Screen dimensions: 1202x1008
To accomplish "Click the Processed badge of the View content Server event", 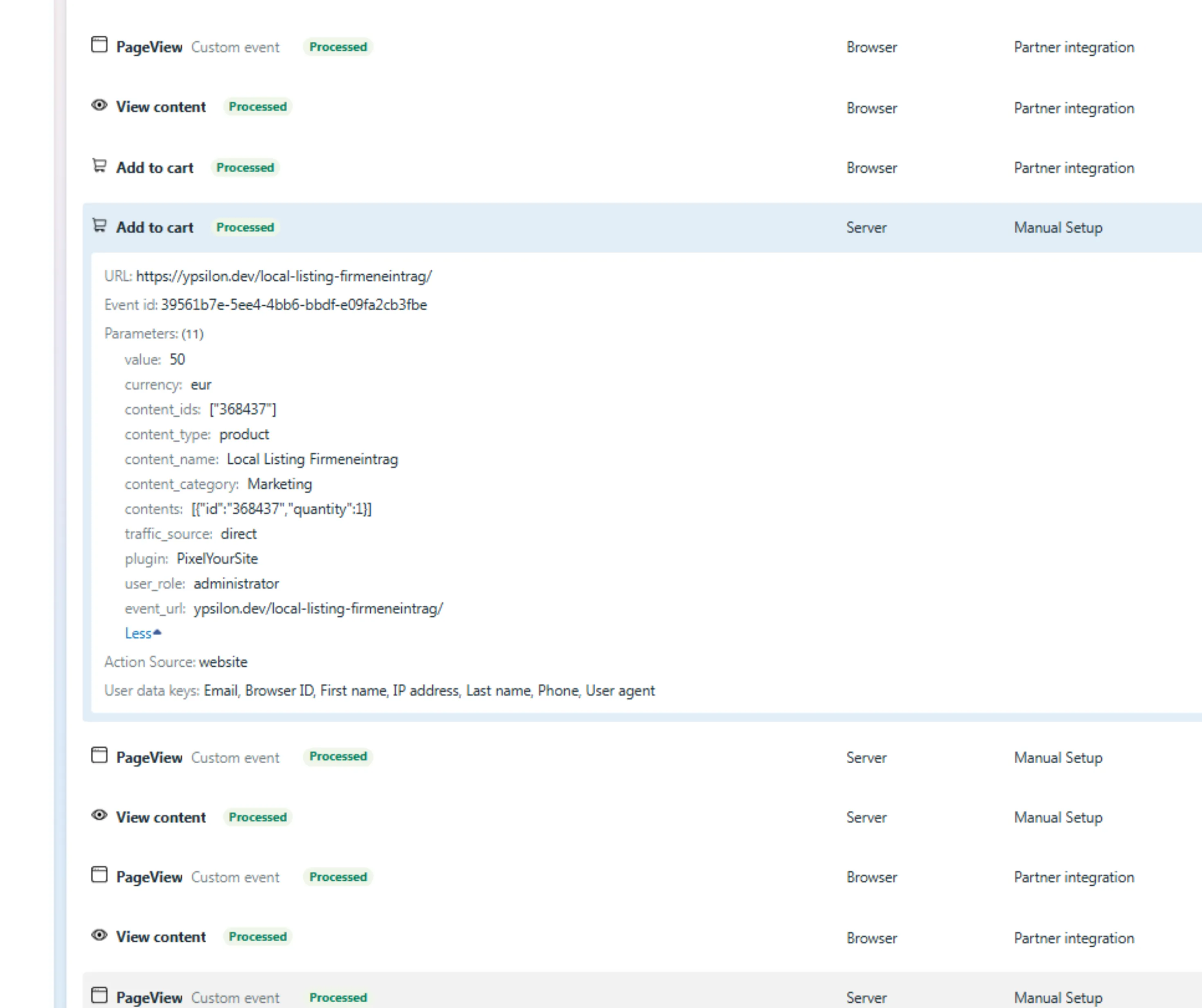I will tap(258, 817).
